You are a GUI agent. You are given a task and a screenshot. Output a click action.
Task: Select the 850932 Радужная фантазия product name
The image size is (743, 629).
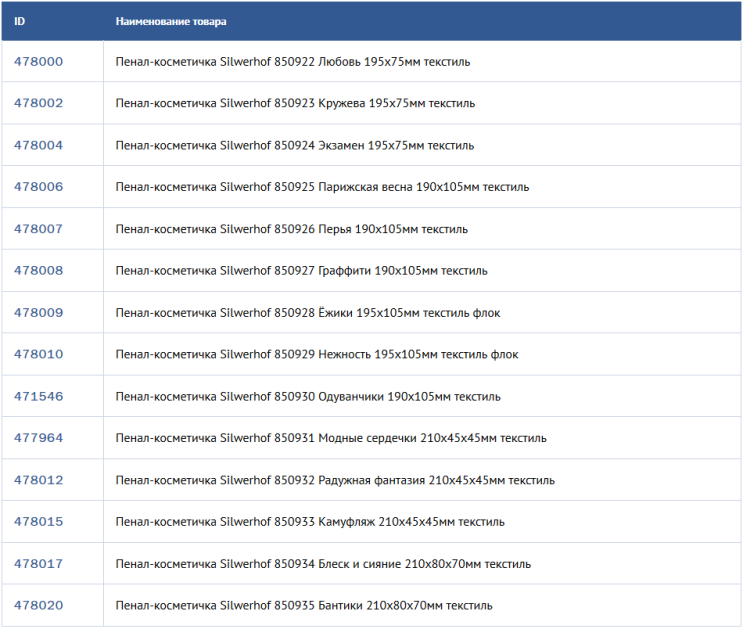(x=335, y=481)
